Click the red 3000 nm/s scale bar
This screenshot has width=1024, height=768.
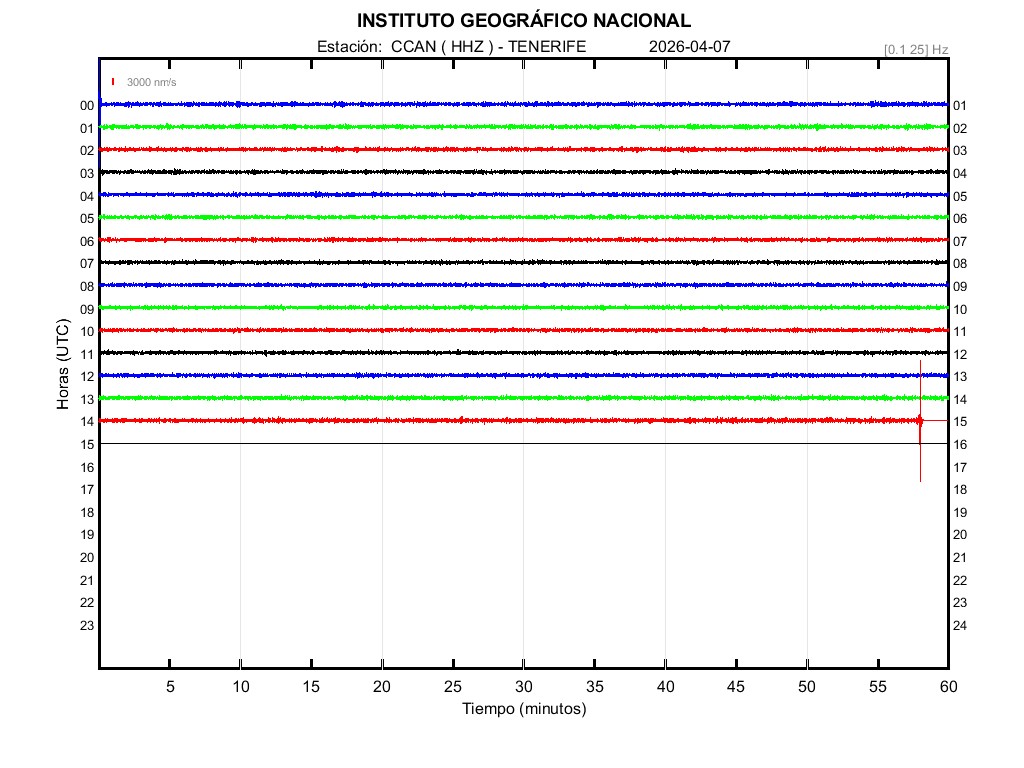click(114, 82)
